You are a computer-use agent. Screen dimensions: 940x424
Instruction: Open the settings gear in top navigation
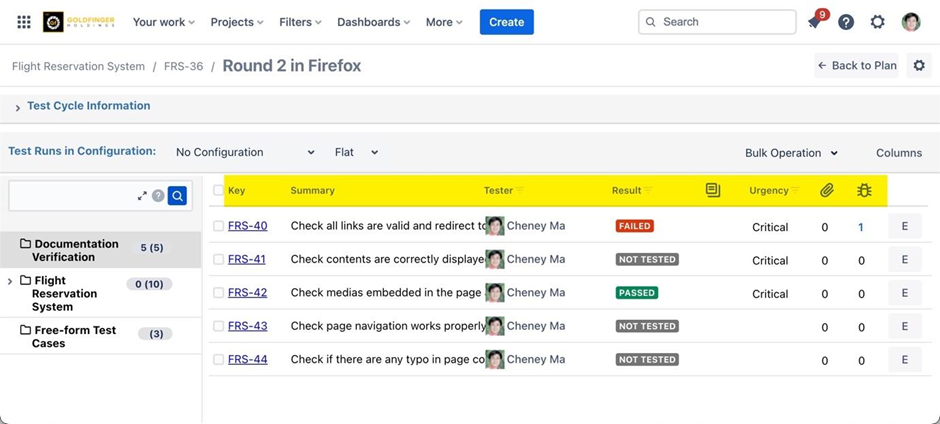(x=878, y=22)
